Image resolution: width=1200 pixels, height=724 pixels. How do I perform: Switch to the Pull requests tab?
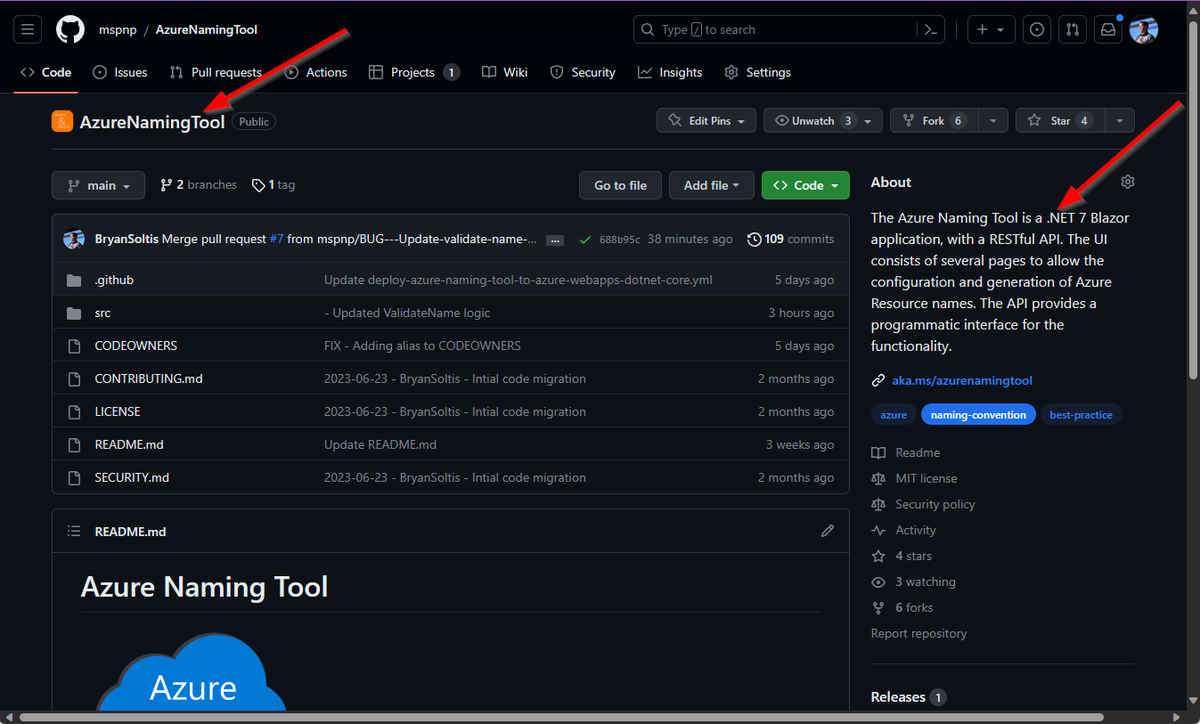click(x=215, y=72)
